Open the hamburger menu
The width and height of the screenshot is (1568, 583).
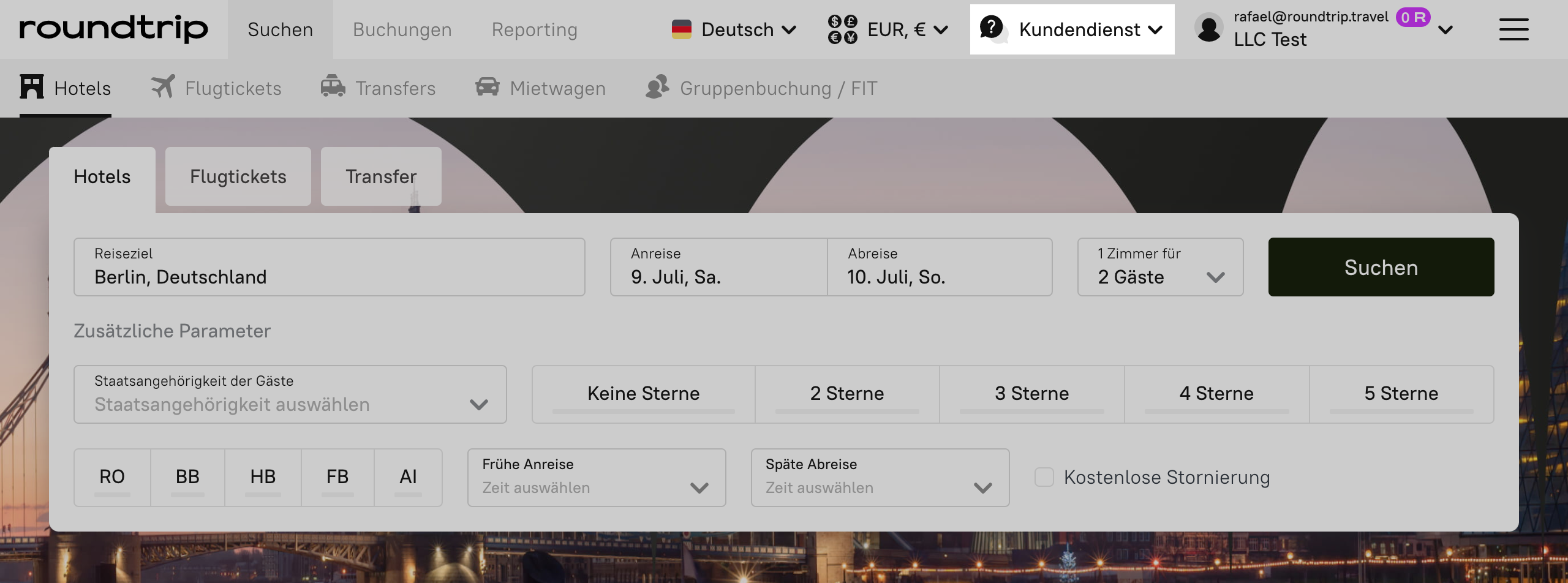point(1513,29)
